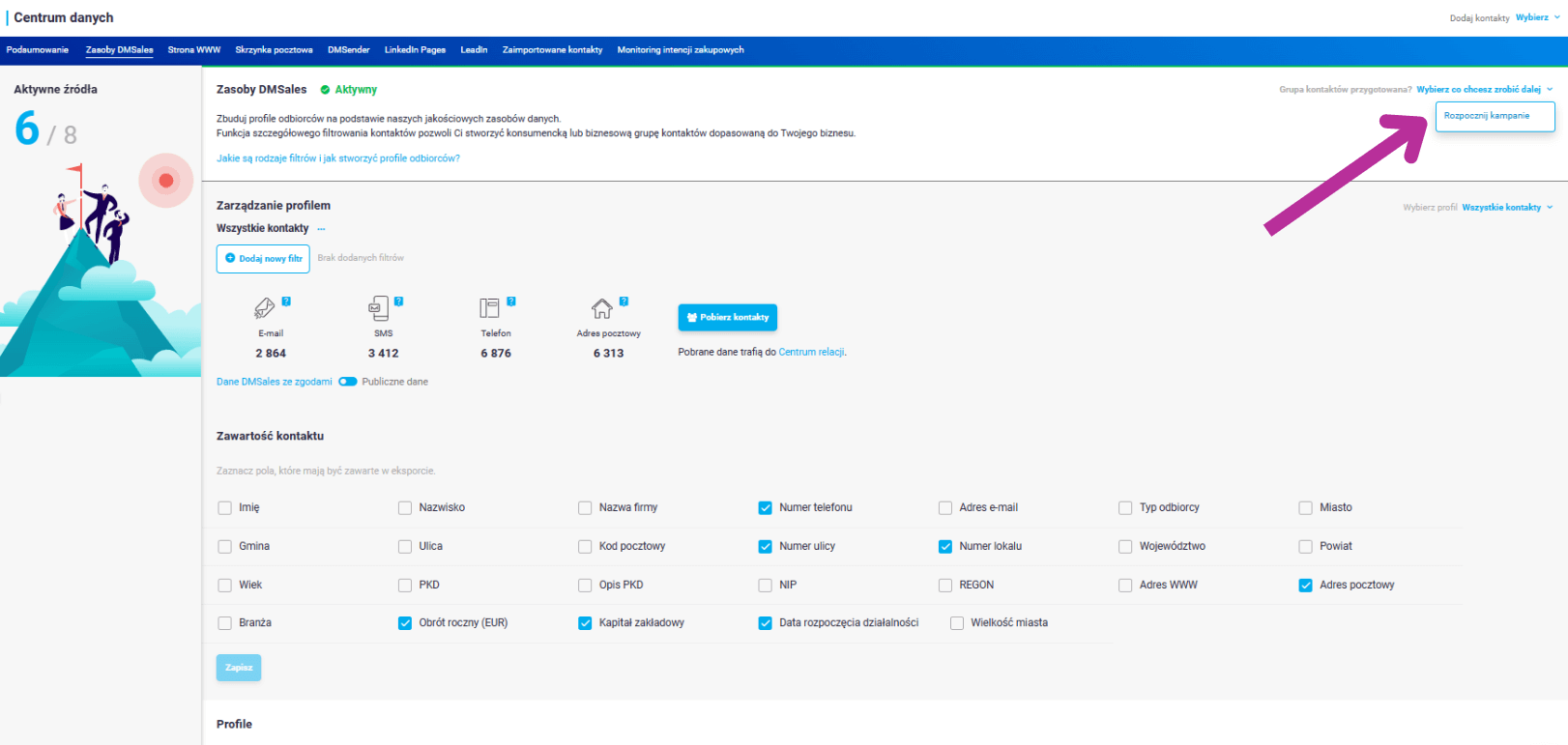Open the Zaimportowane kontakty tab

(553, 50)
